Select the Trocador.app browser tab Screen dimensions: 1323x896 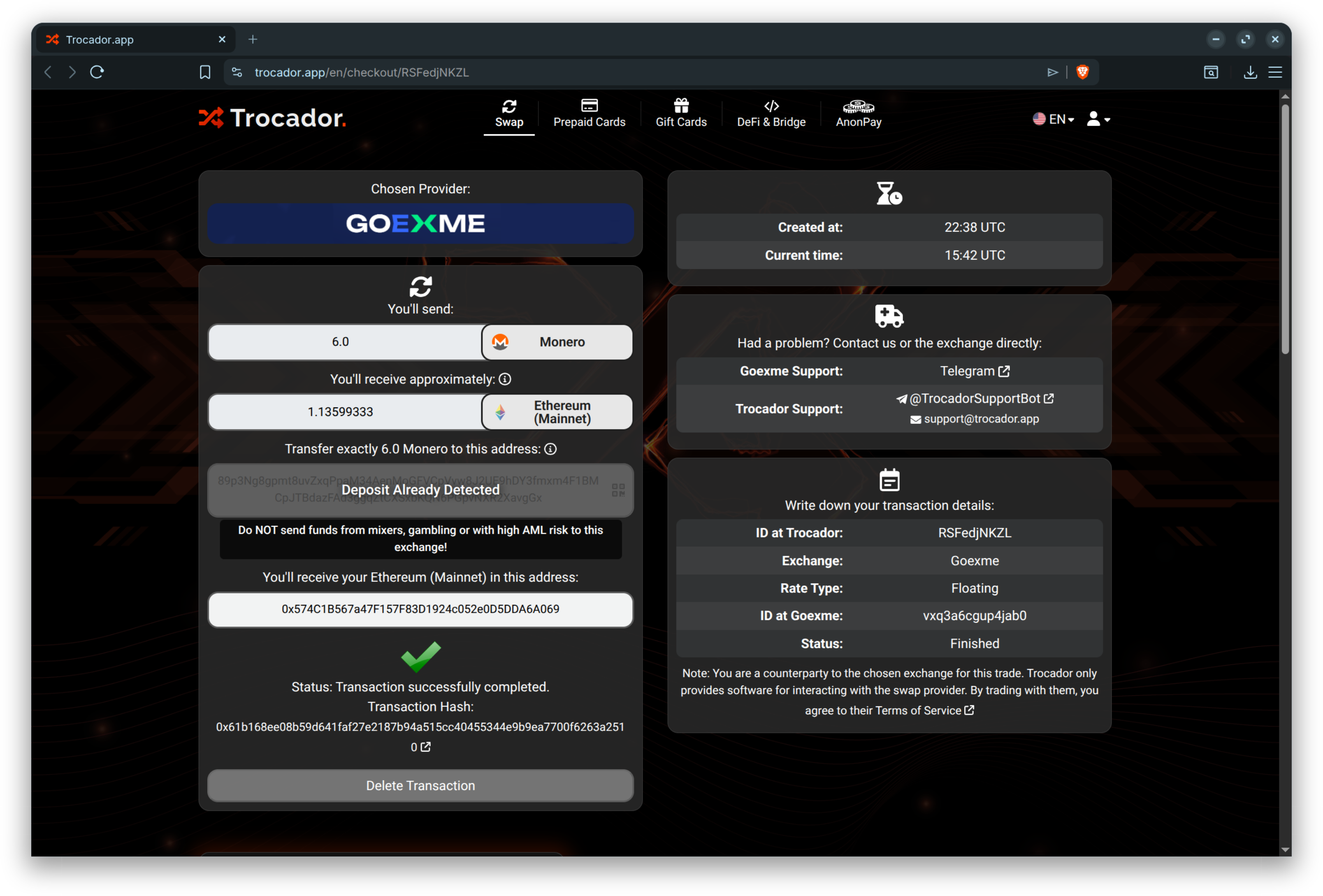pyautogui.click(x=135, y=39)
